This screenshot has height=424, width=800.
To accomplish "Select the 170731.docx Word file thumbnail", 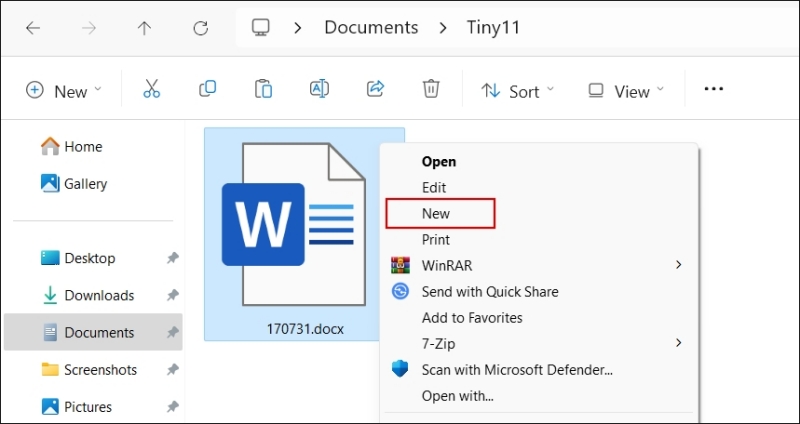I will 294,225.
